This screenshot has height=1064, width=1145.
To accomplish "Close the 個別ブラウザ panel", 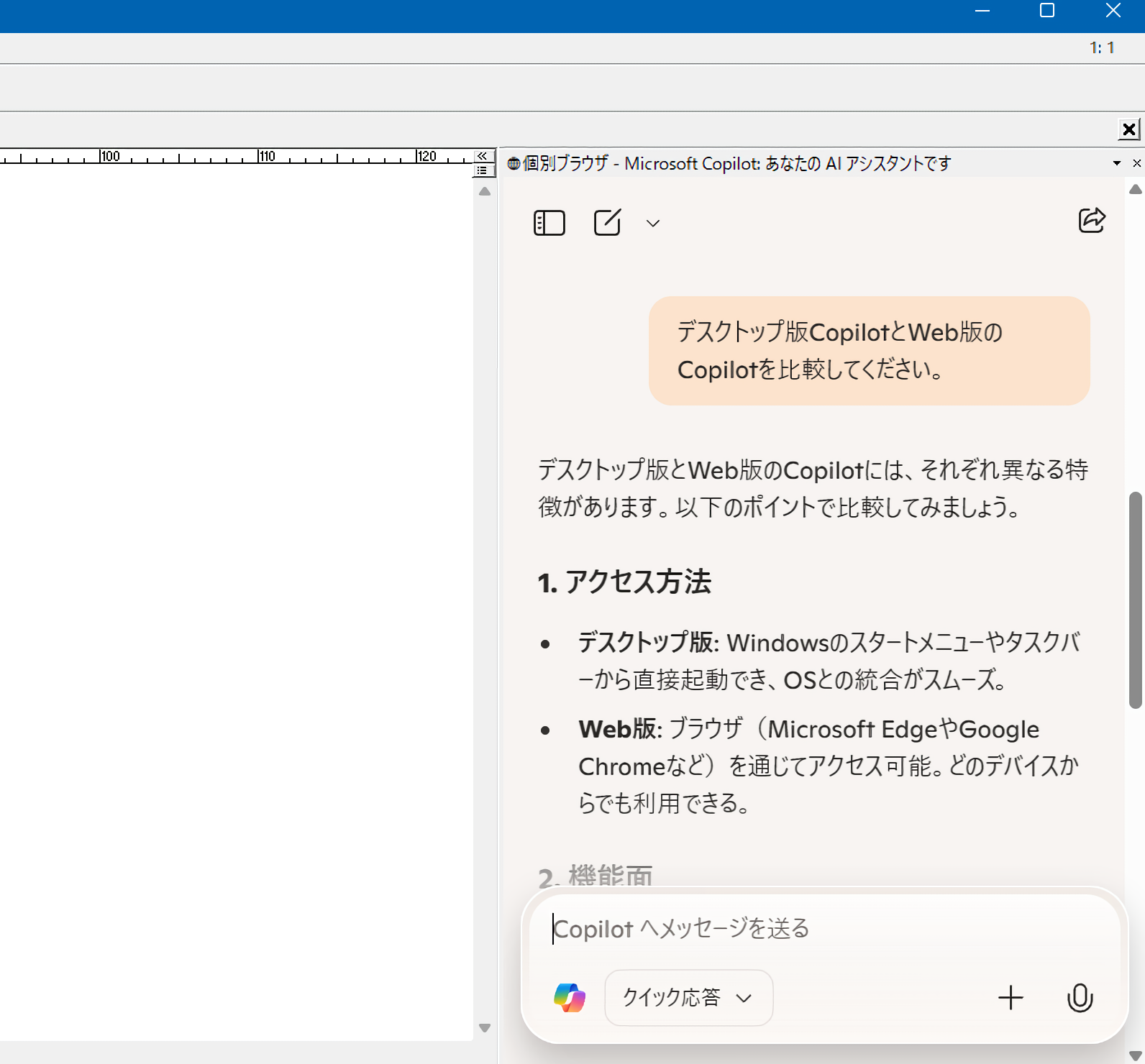I will (1136, 163).
